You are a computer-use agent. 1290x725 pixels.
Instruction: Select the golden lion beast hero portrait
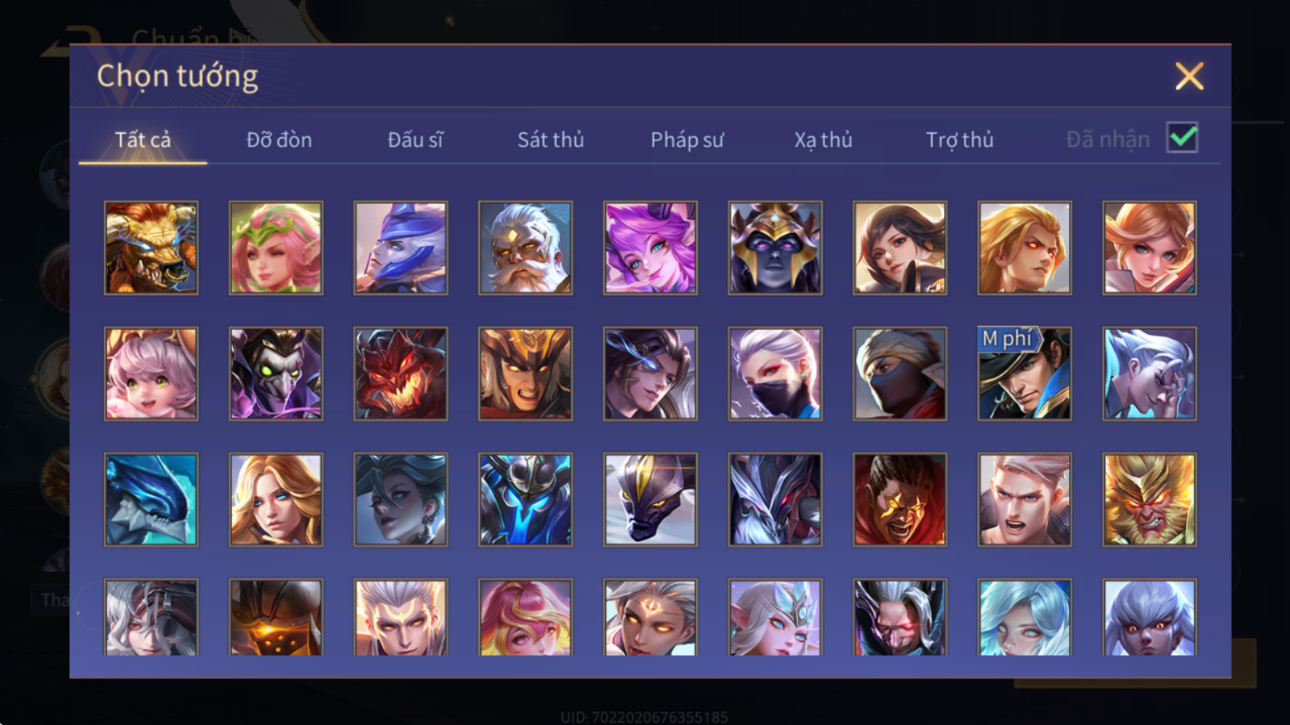[x=151, y=248]
